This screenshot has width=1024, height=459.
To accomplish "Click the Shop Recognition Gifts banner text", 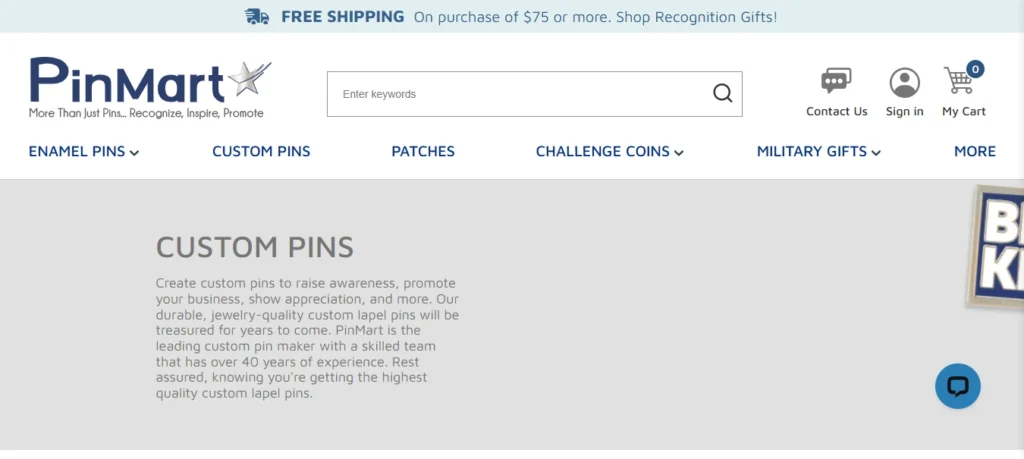I will [697, 17].
